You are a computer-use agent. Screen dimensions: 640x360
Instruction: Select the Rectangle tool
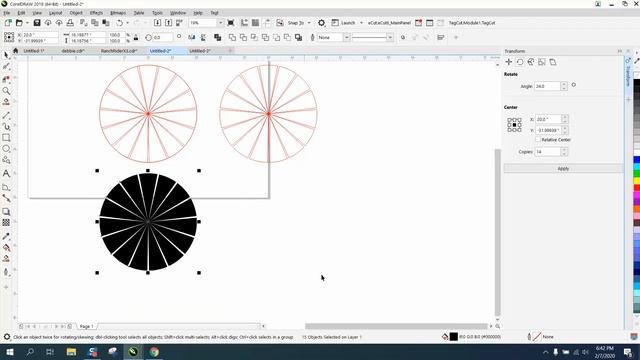point(6,138)
